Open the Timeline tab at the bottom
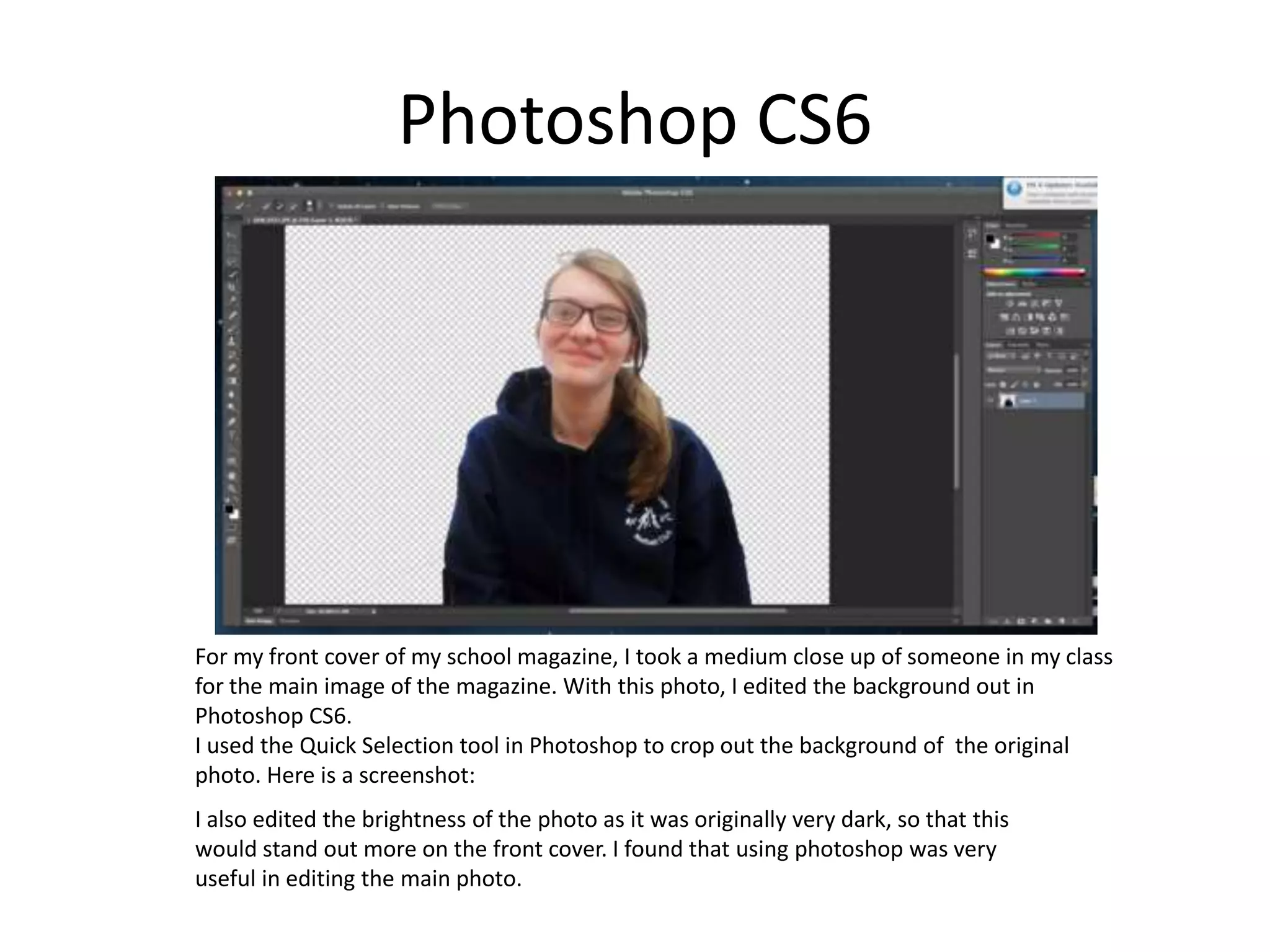 [x=289, y=621]
